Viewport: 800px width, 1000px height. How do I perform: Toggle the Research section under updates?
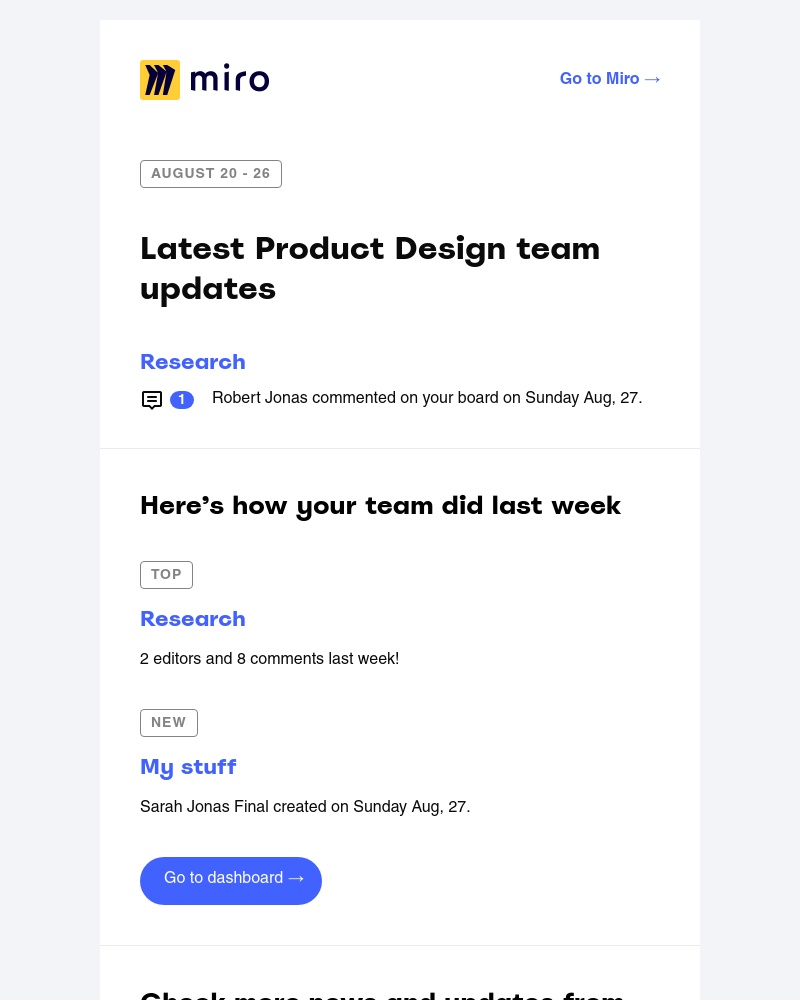pos(193,363)
